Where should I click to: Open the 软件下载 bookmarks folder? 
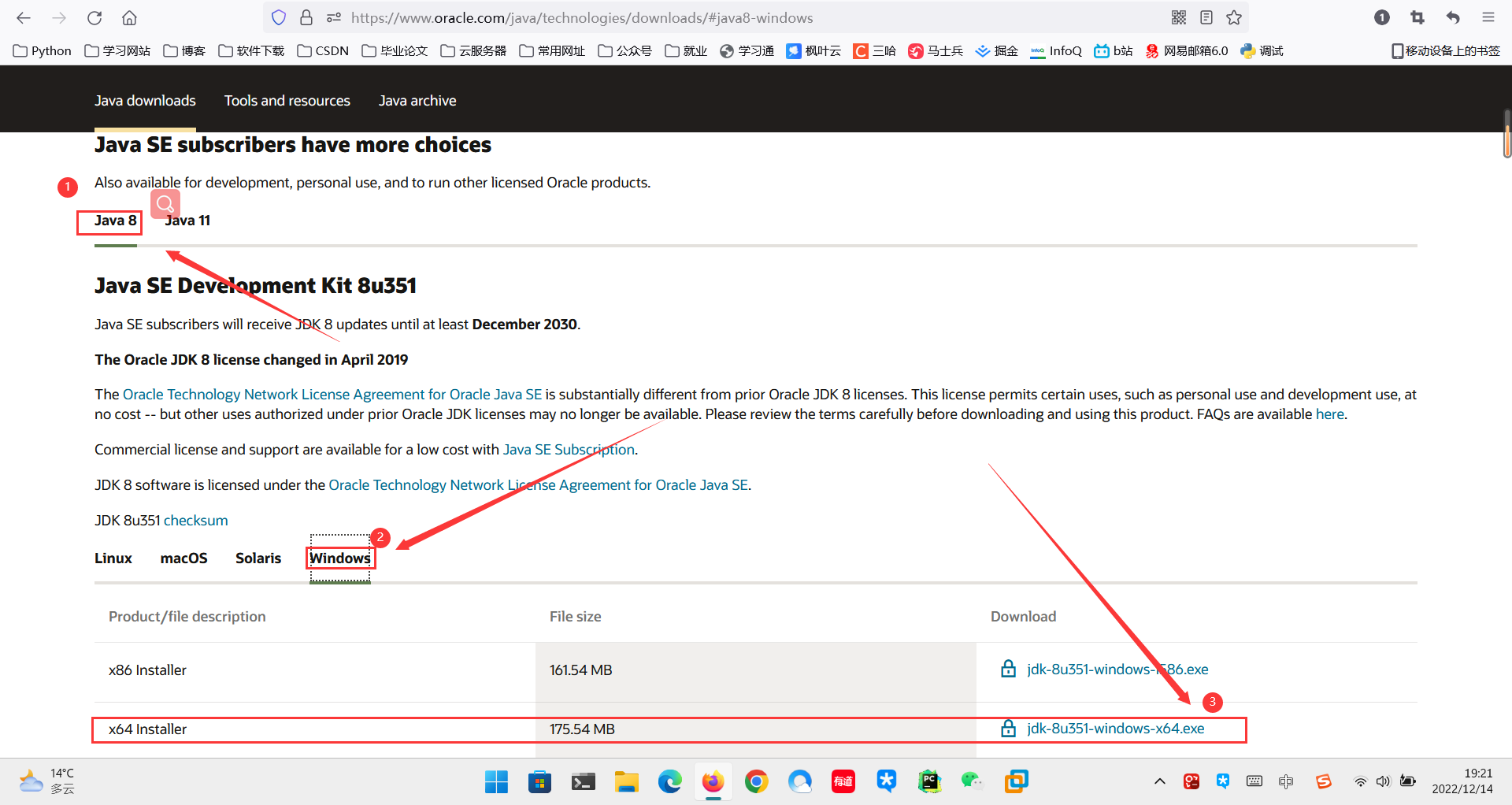coord(251,50)
